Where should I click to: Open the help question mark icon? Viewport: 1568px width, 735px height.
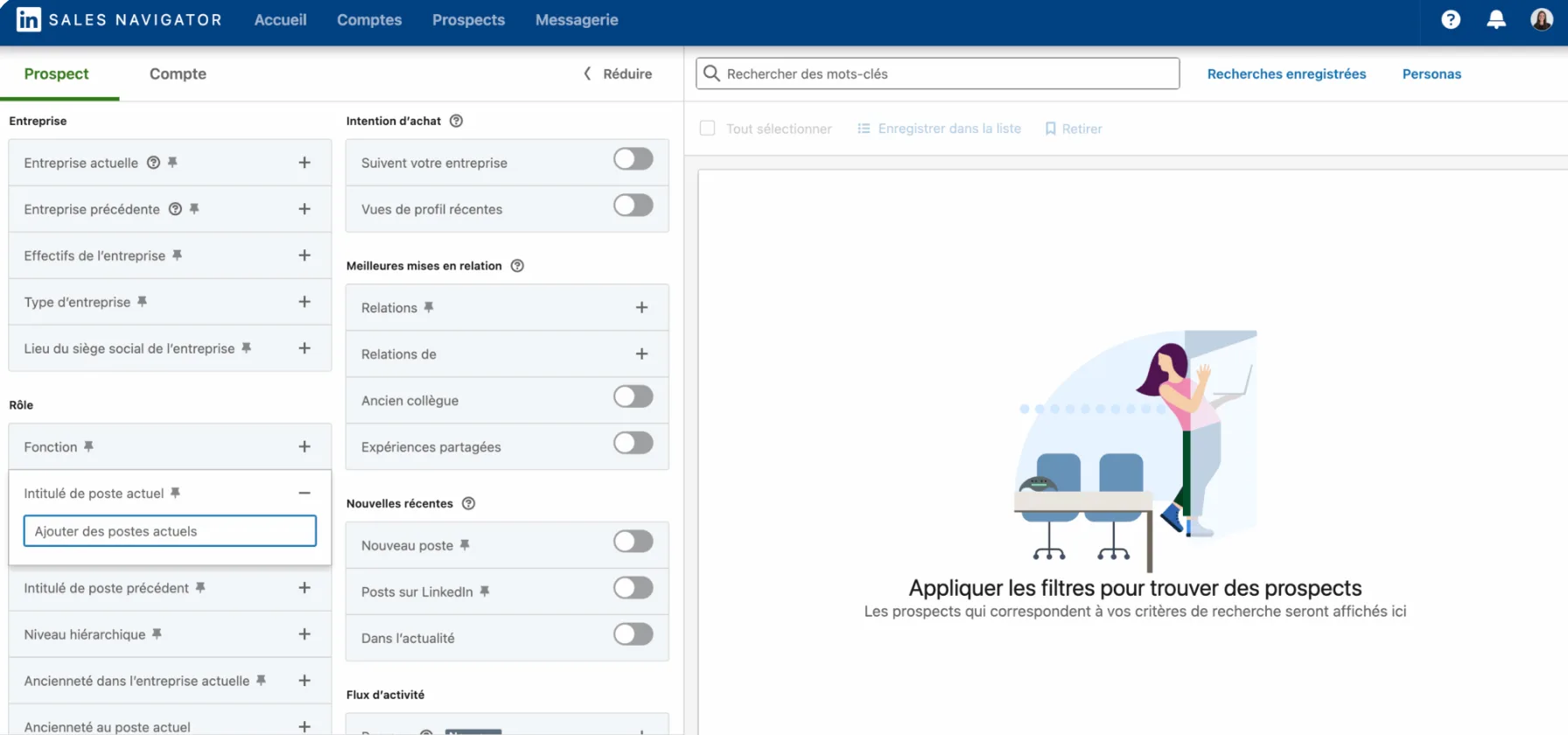[x=1451, y=19]
